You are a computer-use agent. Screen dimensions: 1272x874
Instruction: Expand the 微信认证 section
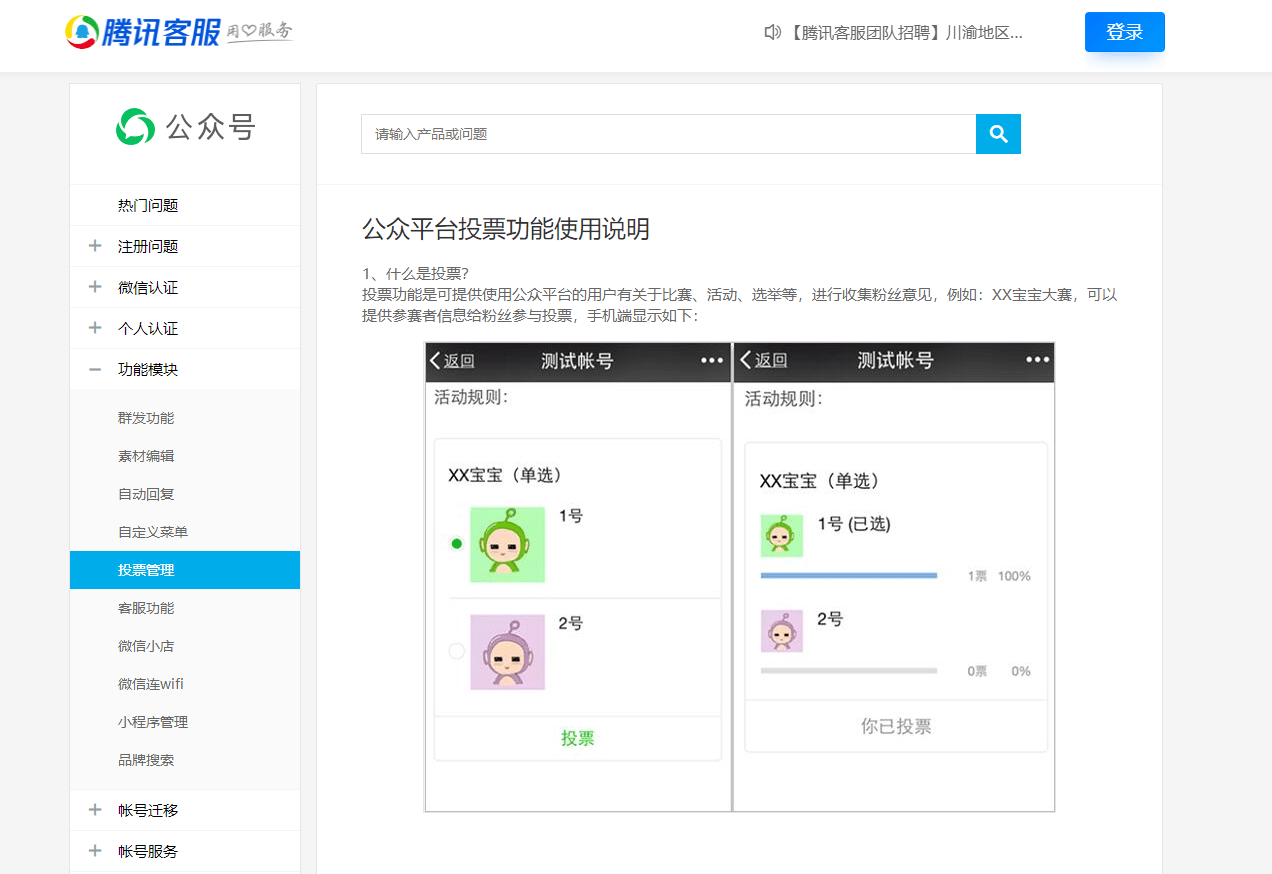[96, 287]
